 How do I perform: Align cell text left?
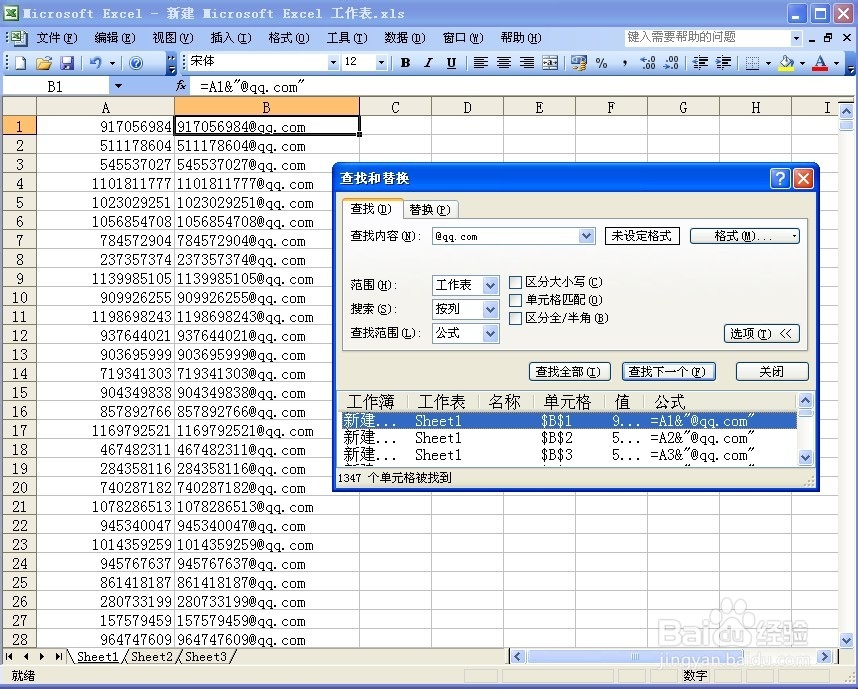coord(480,63)
